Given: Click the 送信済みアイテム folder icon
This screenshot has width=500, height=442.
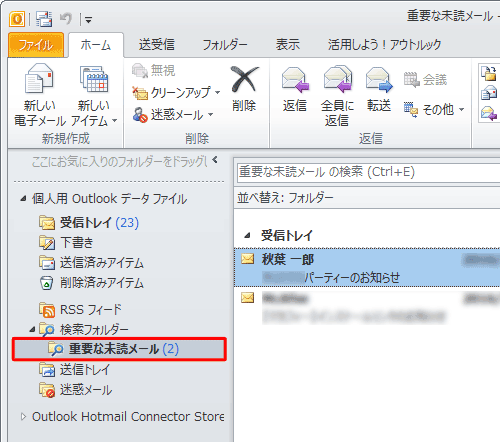Looking at the screenshot, I should click(47, 263).
